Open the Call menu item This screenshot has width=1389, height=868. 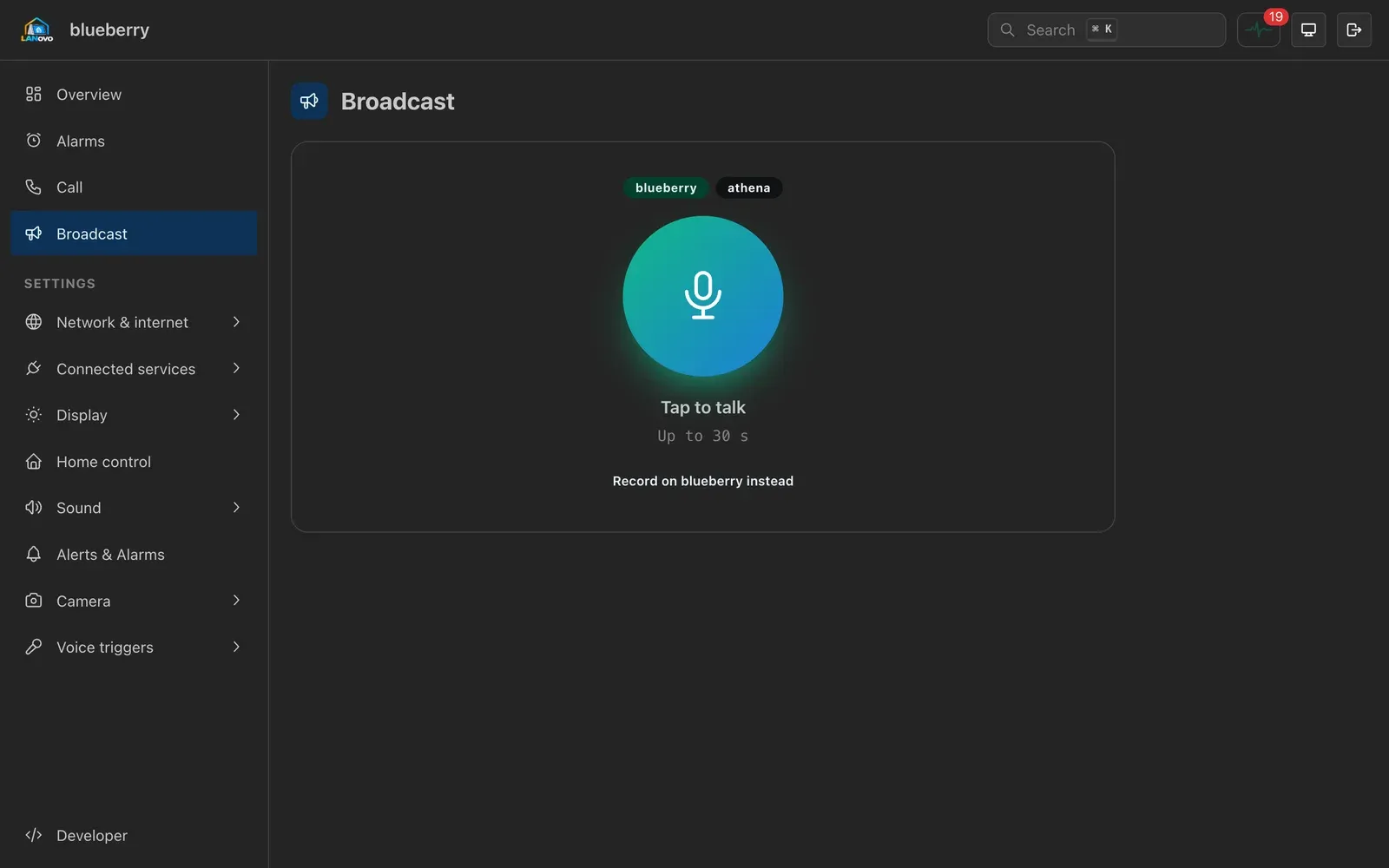tap(134, 187)
